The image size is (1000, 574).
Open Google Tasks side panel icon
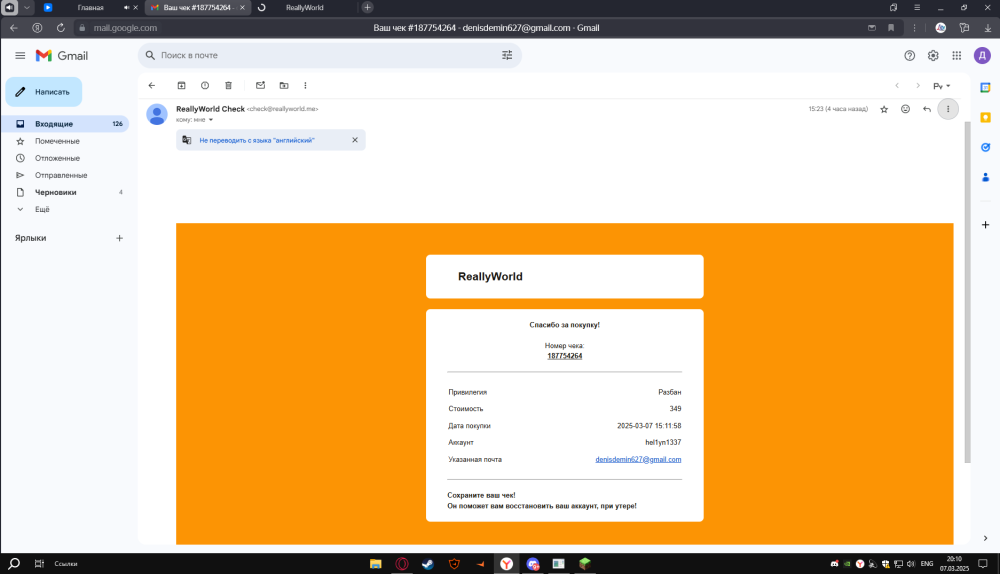(x=985, y=147)
